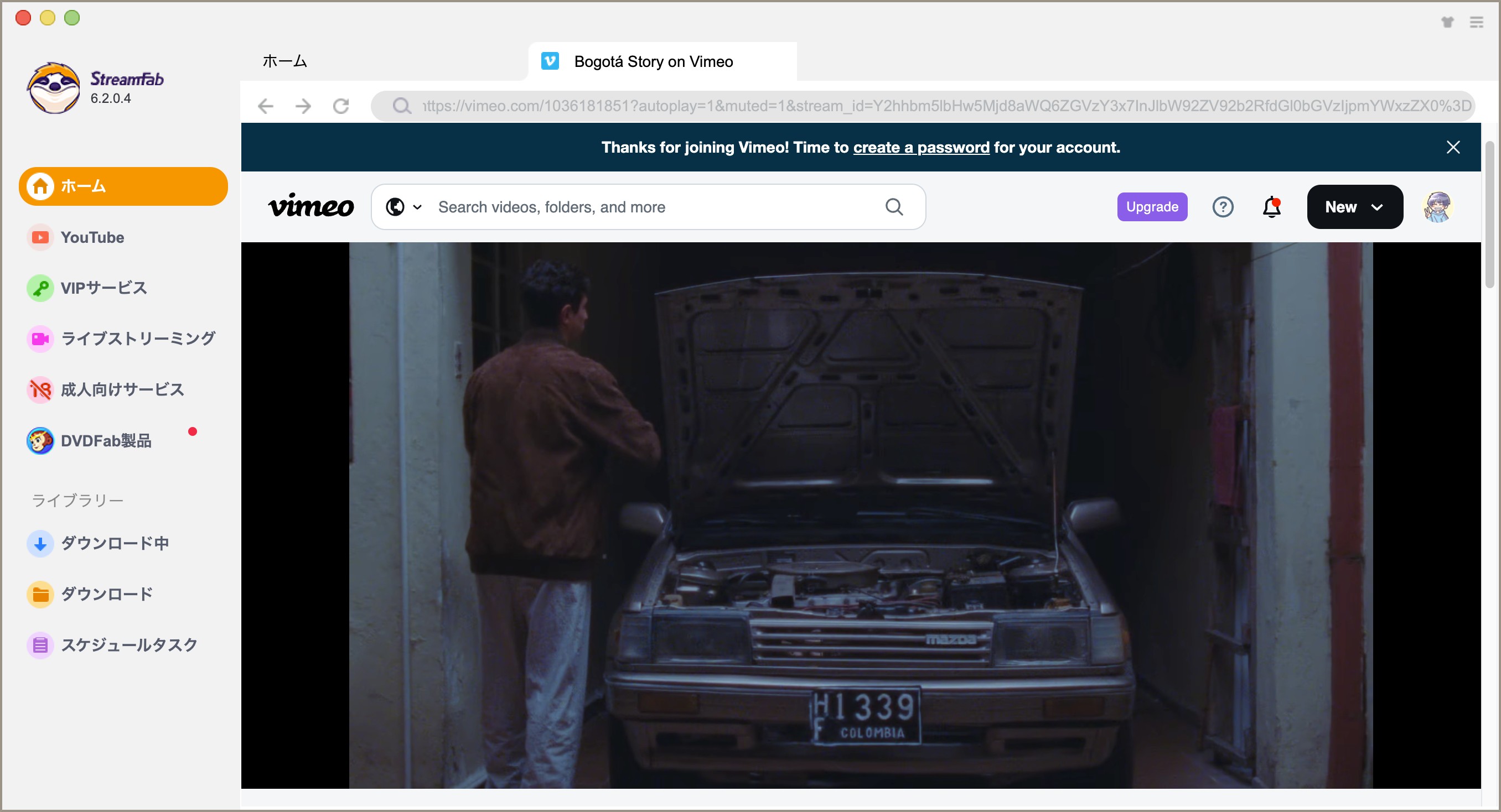The height and width of the screenshot is (812, 1501).
Task: Open 成人向けサービス section
Action: pos(123,390)
